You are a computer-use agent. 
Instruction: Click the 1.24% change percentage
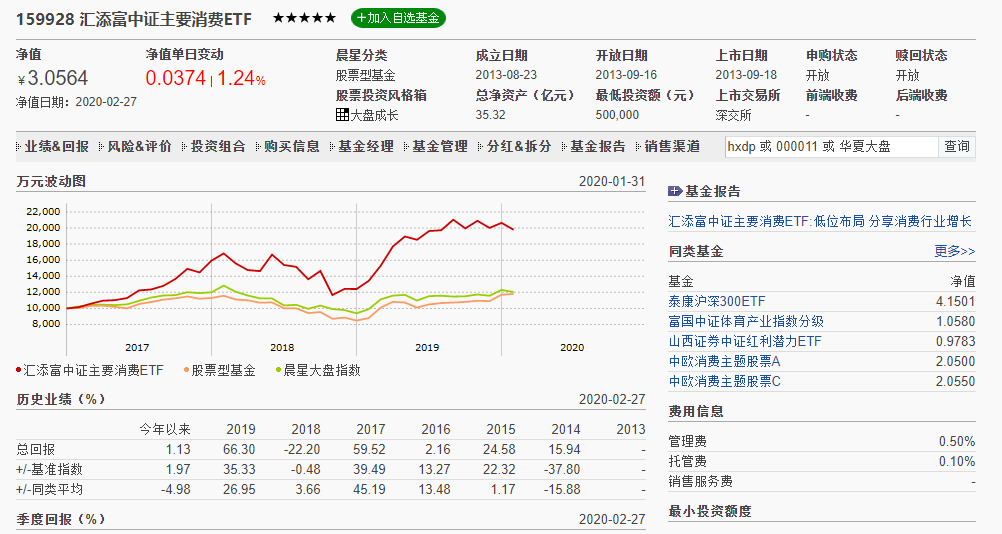tap(242, 78)
